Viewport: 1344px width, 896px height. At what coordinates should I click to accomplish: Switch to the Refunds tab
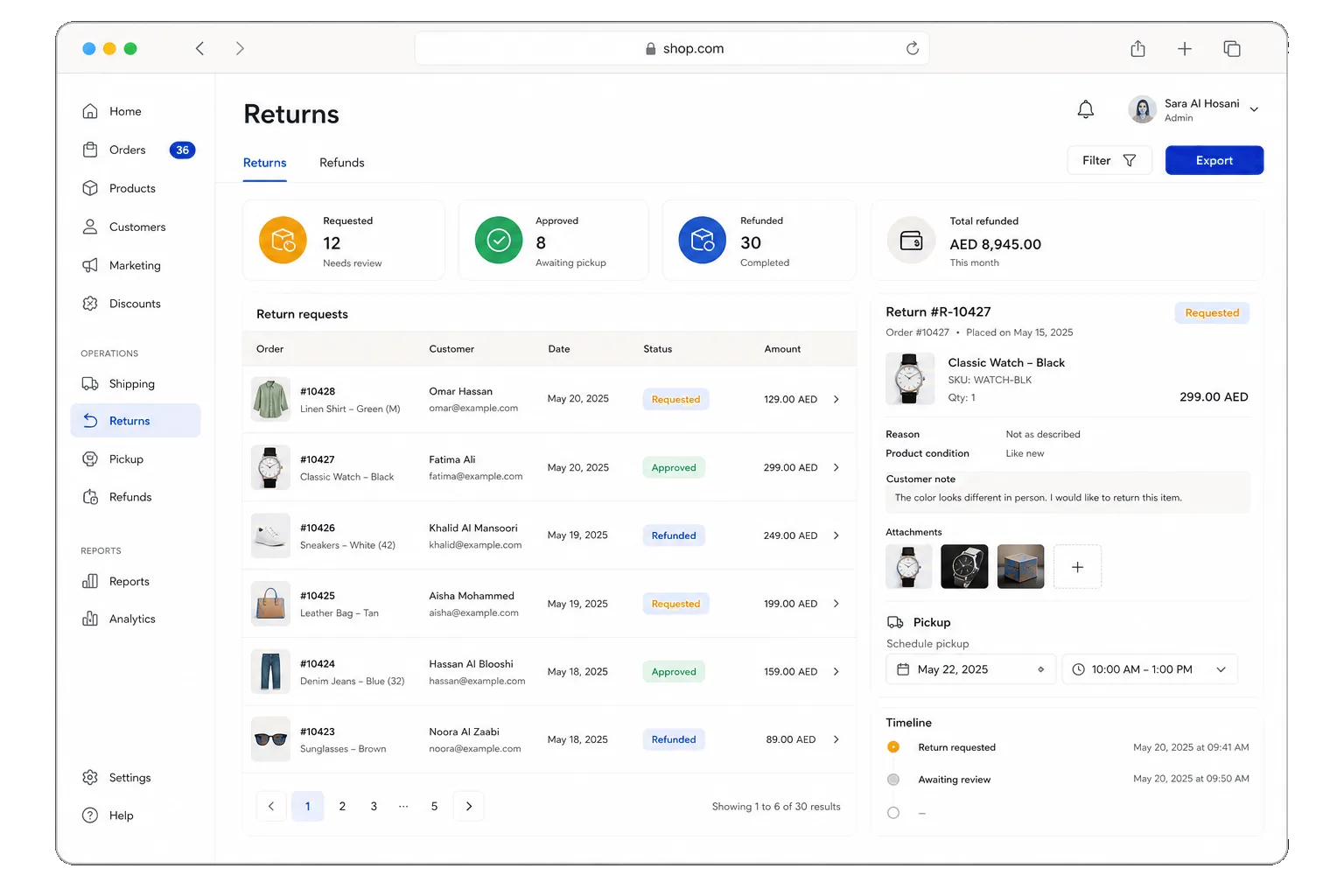[341, 163]
